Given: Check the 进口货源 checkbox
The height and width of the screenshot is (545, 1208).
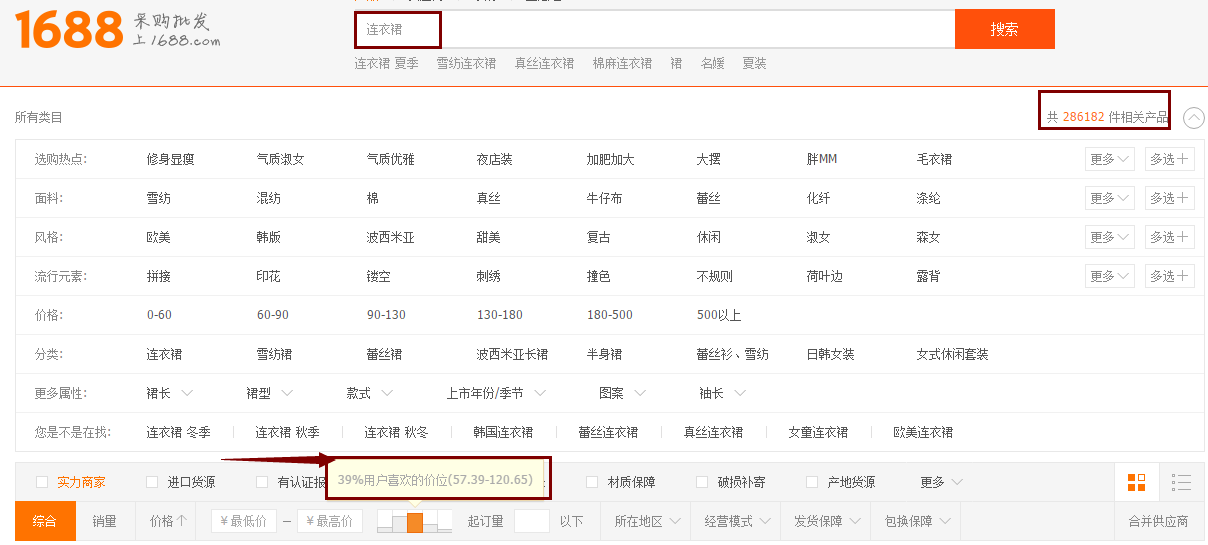Looking at the screenshot, I should [152, 482].
